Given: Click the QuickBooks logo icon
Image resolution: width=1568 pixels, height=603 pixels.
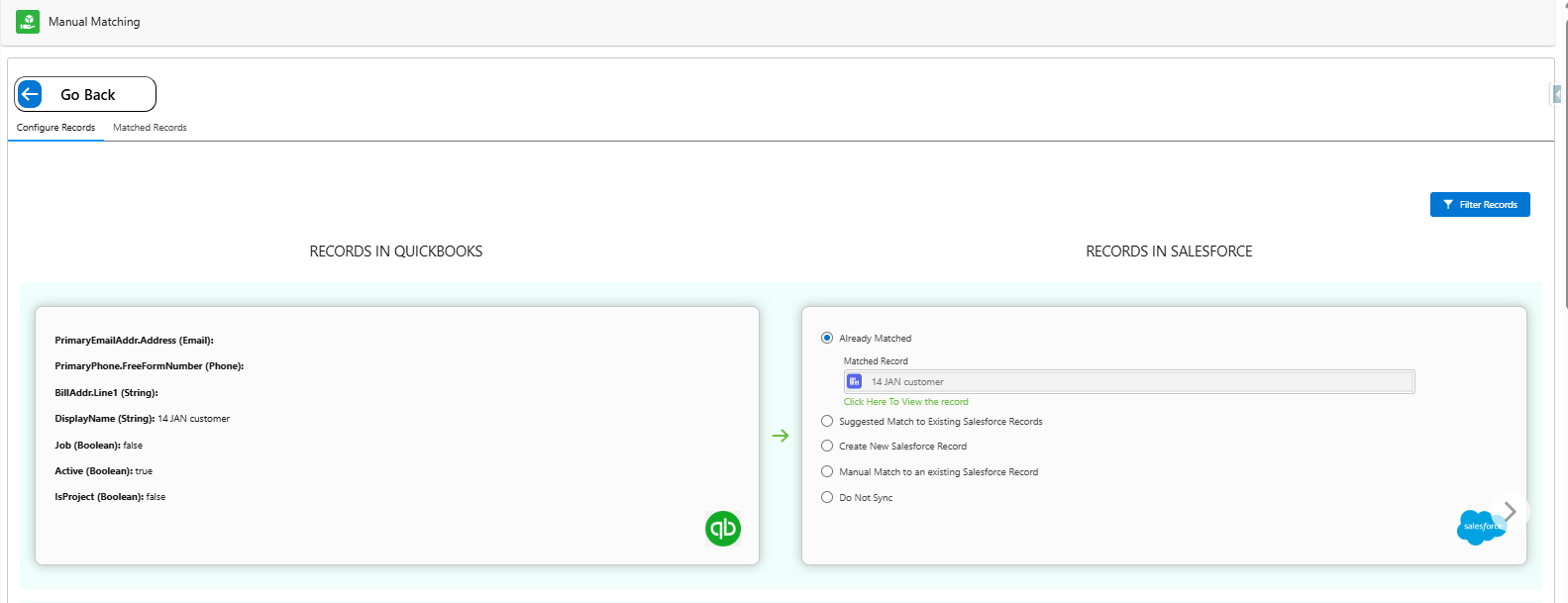Looking at the screenshot, I should (x=723, y=528).
